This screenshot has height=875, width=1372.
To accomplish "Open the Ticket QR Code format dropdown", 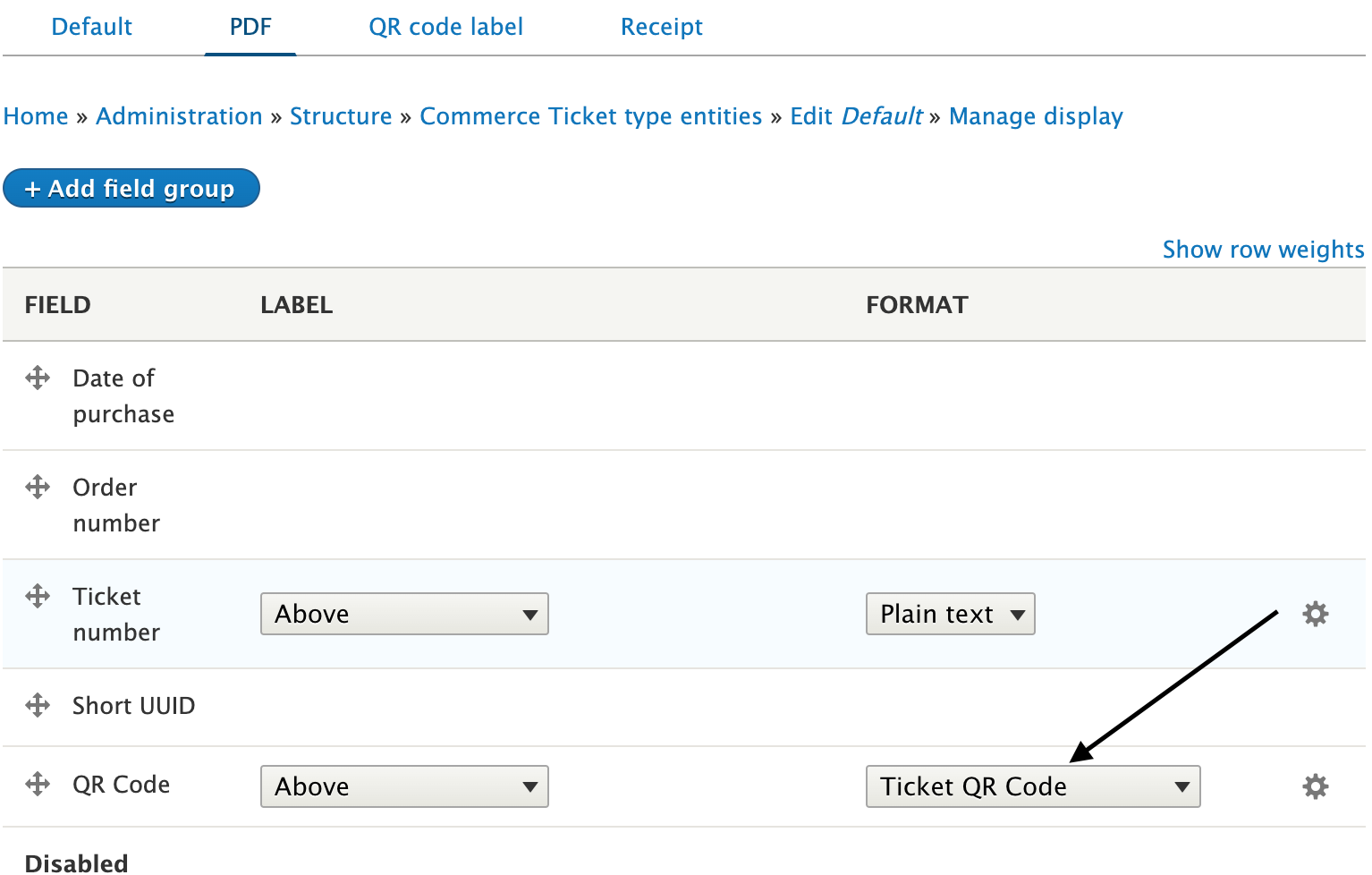I will click(x=1032, y=786).
